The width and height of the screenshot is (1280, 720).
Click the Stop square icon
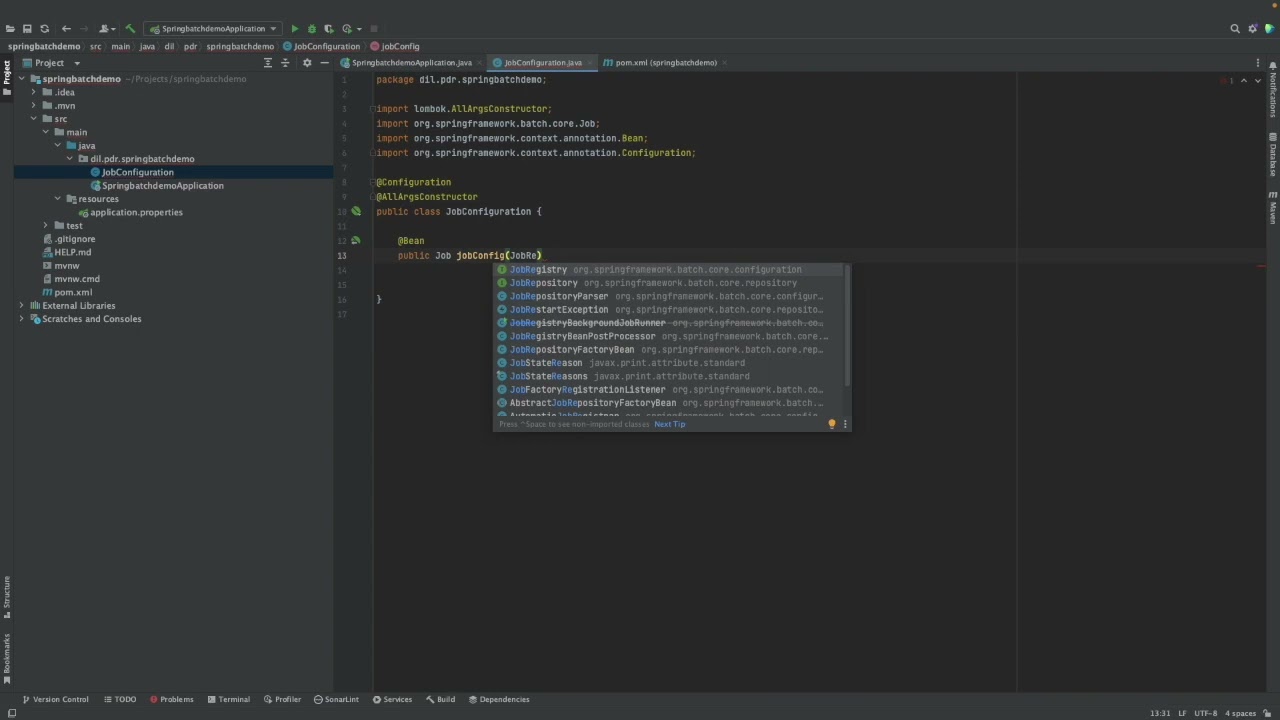point(374,28)
